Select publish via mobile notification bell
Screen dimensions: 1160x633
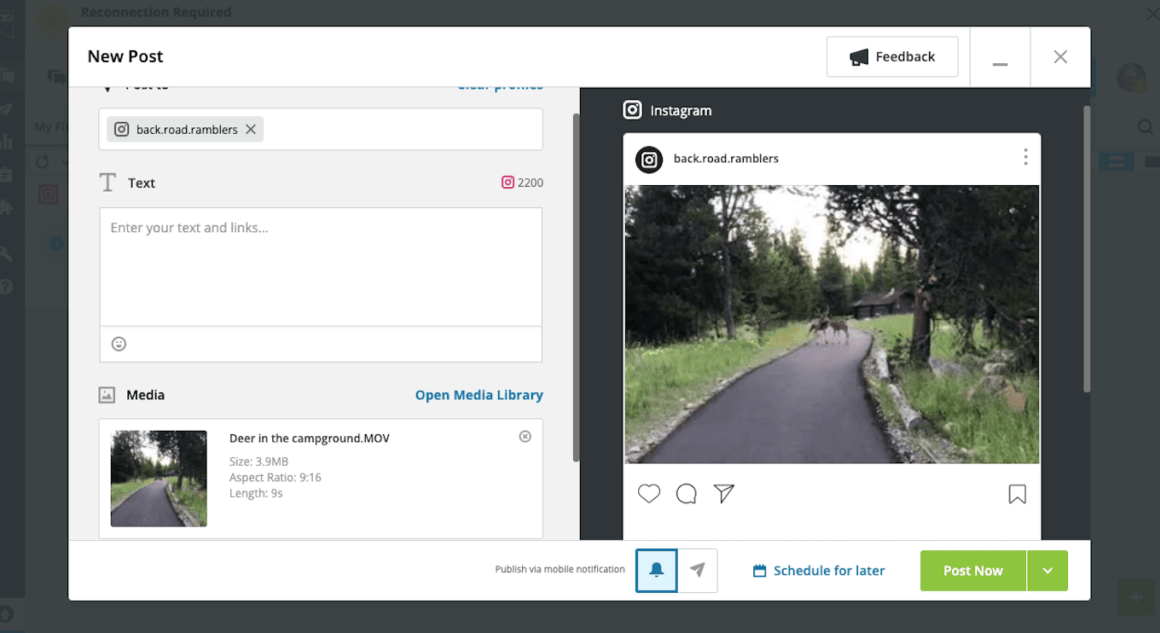[x=656, y=570]
